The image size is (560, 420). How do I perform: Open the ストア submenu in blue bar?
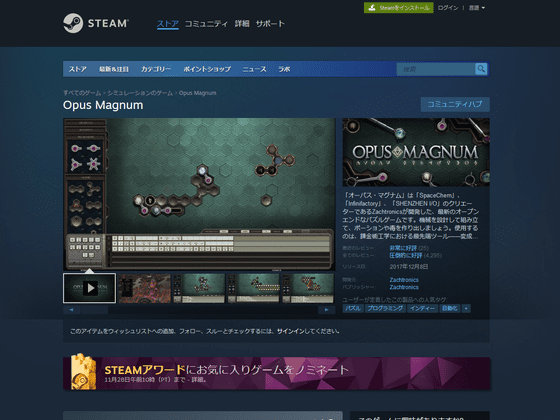pos(78,69)
